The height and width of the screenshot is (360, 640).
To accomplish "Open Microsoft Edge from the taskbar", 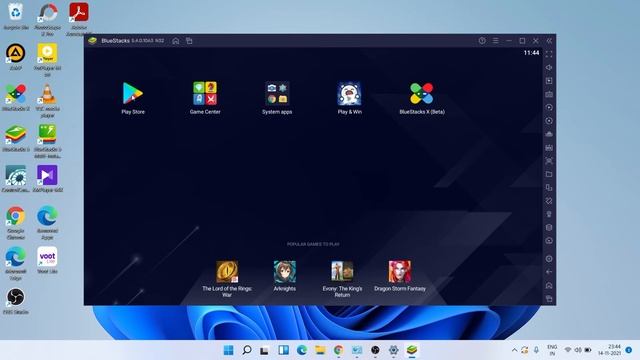I will click(x=302, y=350).
